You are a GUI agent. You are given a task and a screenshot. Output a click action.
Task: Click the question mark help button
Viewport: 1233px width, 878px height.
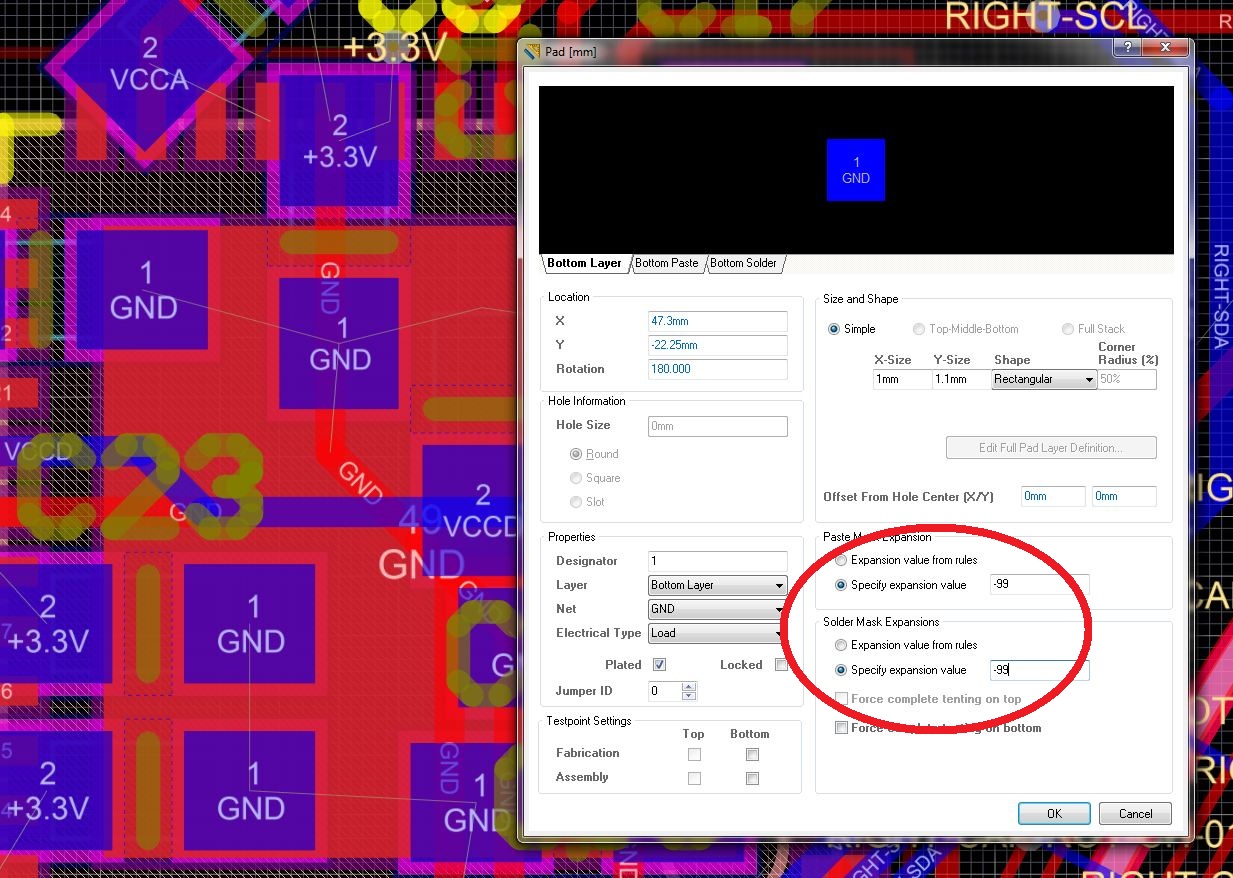point(1128,48)
